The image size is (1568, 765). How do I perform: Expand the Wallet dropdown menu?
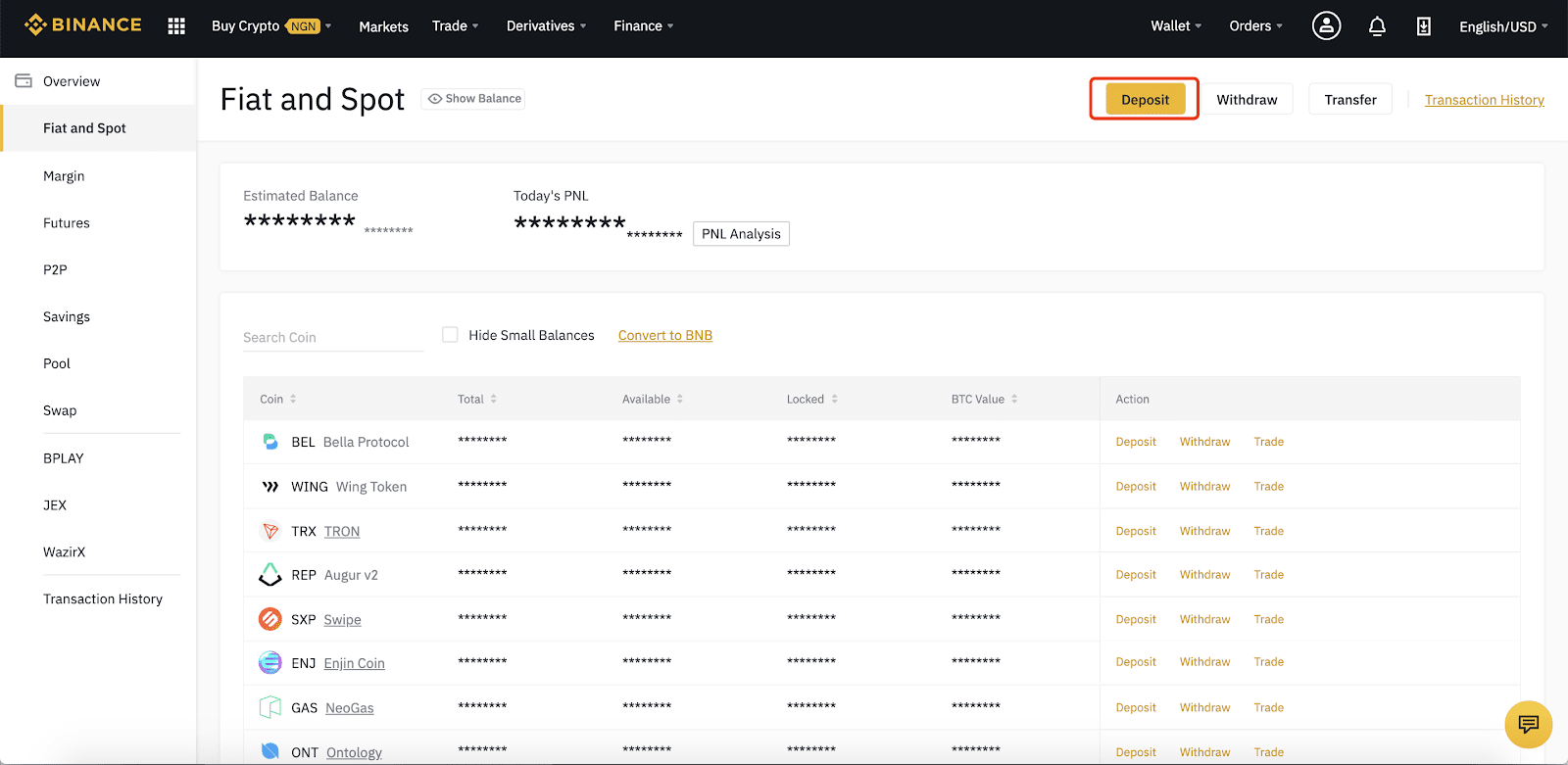1176,26
